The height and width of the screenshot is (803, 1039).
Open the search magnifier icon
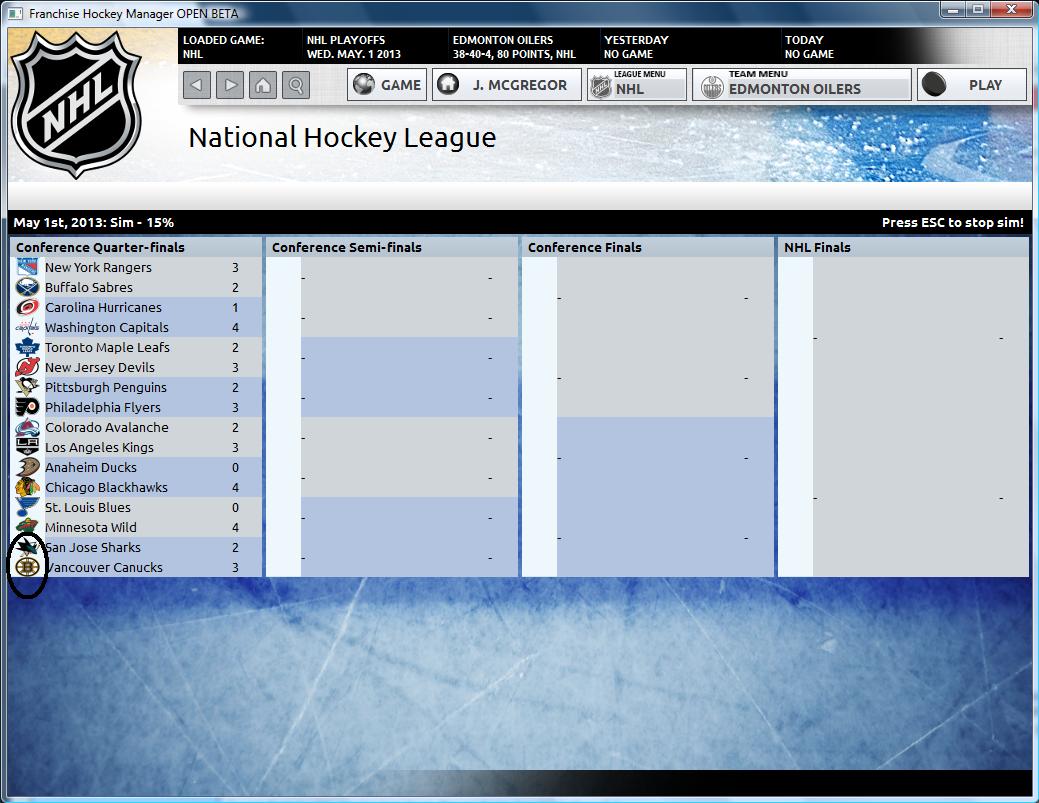[296, 85]
